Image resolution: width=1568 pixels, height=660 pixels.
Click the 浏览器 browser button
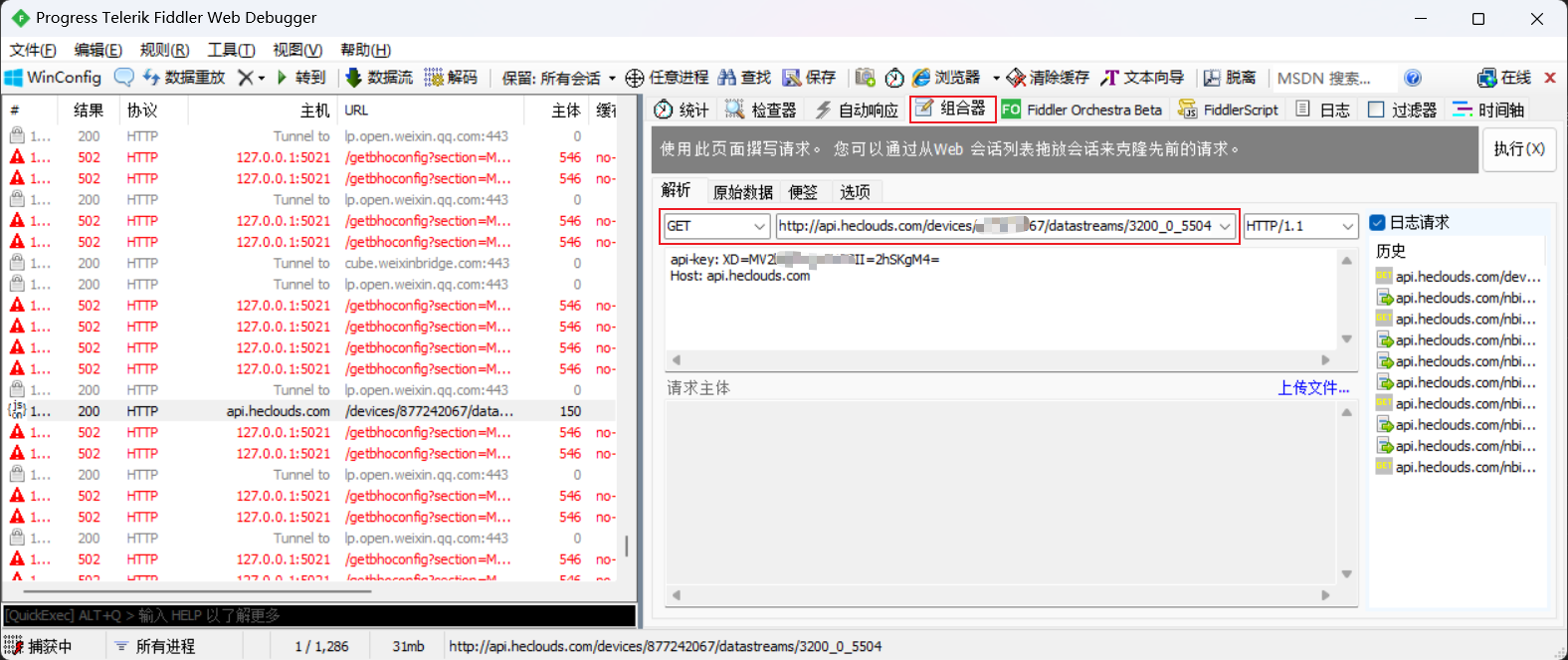tap(946, 78)
